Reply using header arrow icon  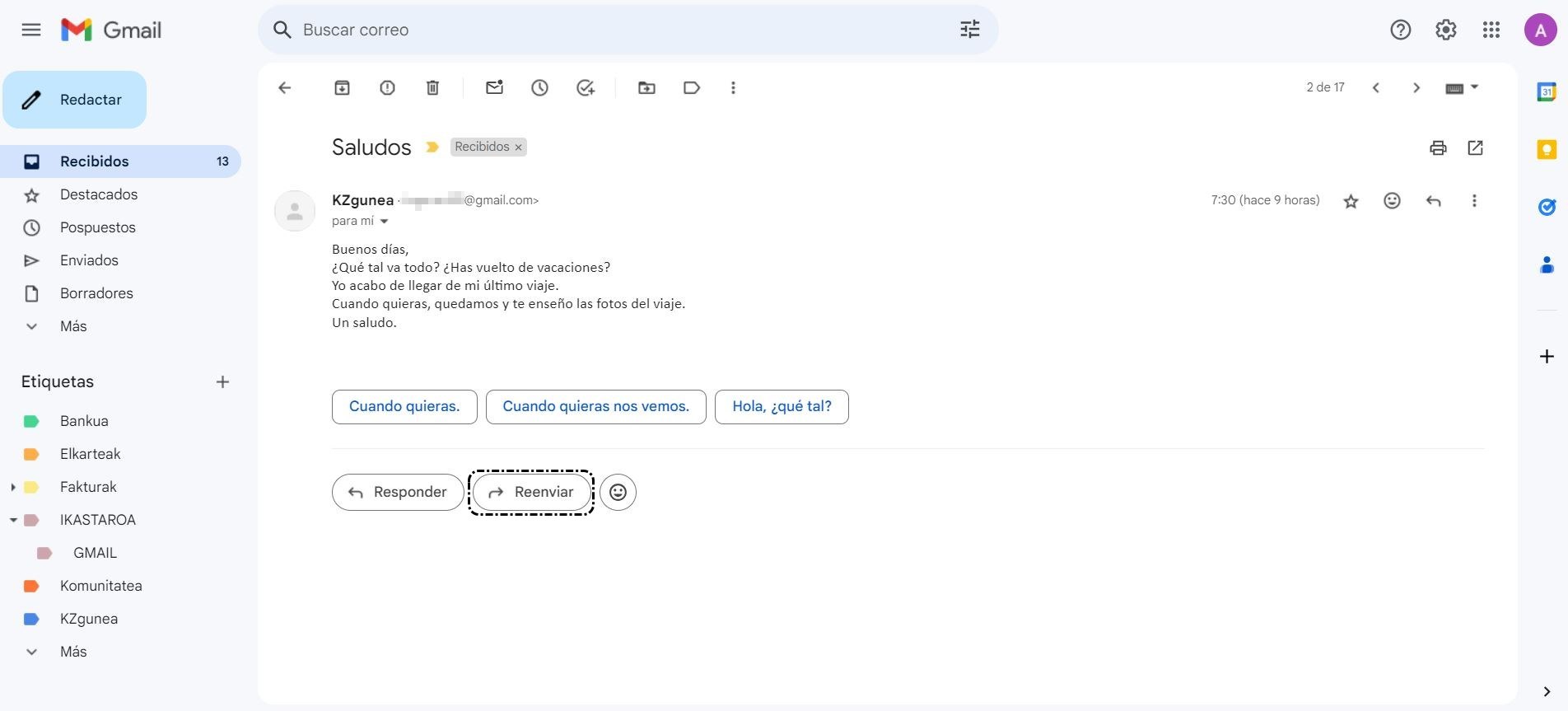pyautogui.click(x=1433, y=200)
